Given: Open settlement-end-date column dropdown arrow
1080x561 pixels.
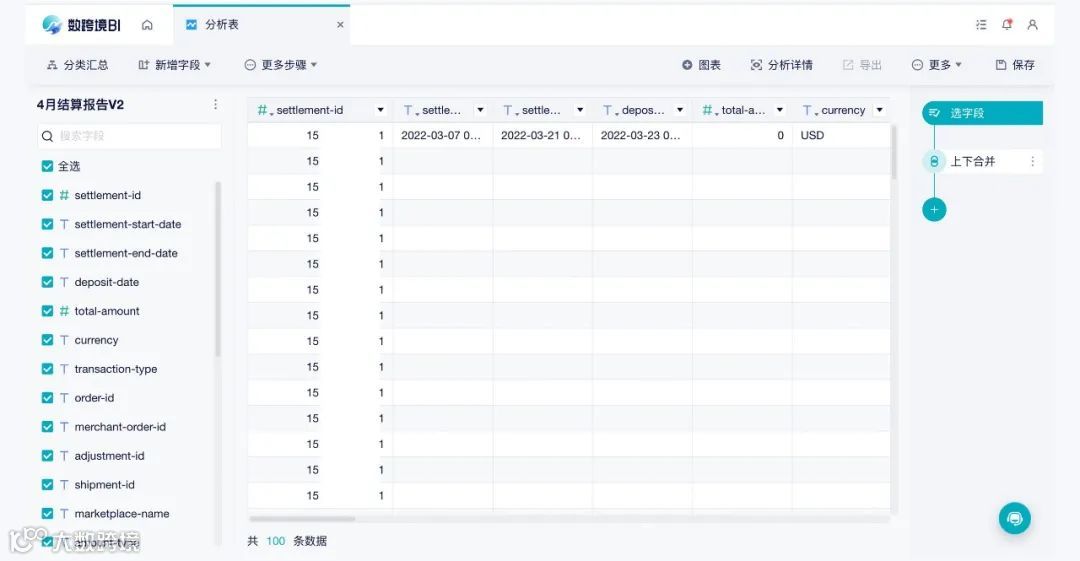Looking at the screenshot, I should coord(580,110).
